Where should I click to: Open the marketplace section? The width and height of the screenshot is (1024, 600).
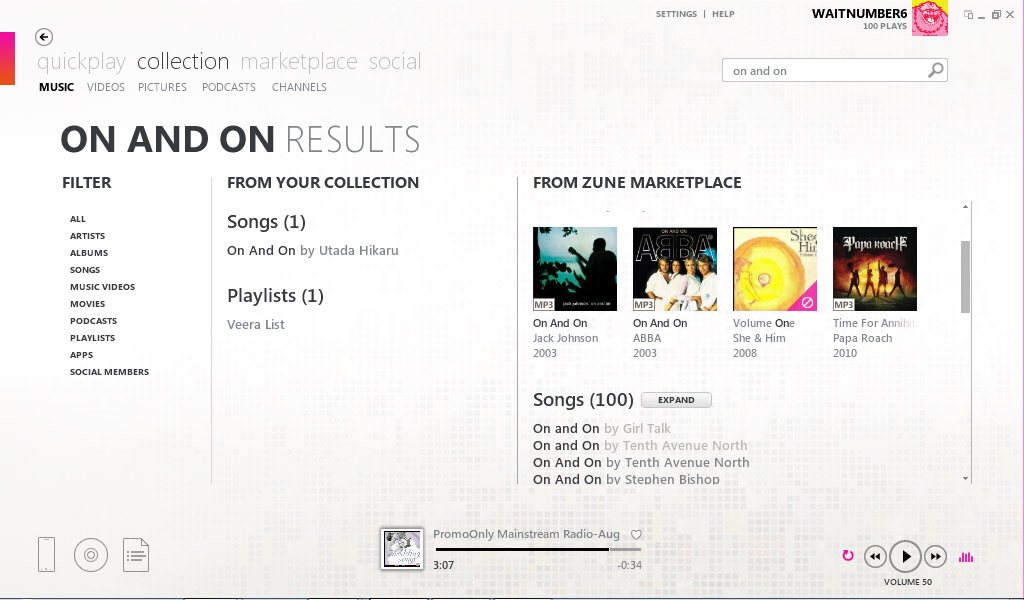pyautogui.click(x=299, y=61)
